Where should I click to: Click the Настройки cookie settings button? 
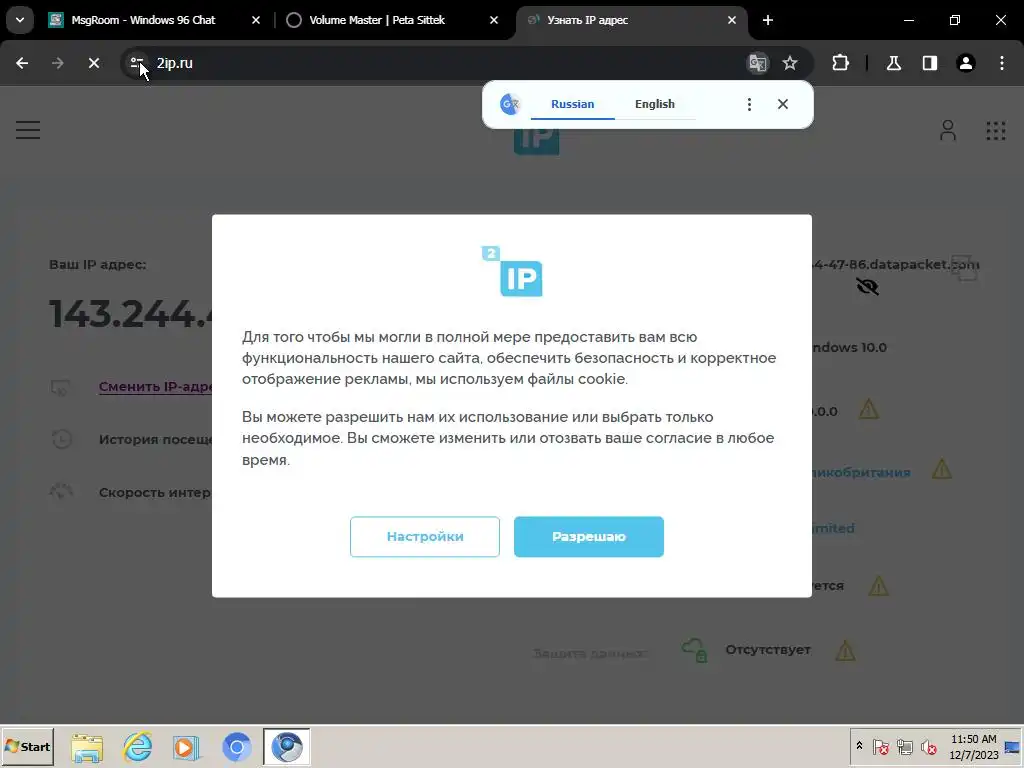pos(424,537)
